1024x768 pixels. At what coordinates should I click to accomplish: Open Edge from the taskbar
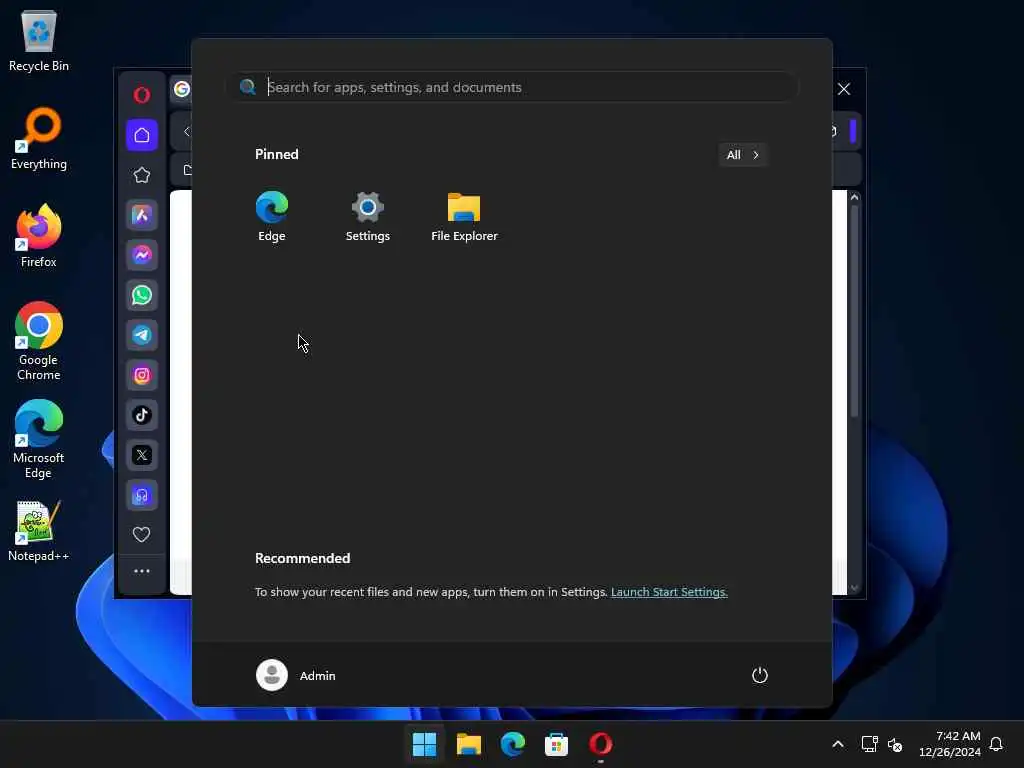[513, 744]
